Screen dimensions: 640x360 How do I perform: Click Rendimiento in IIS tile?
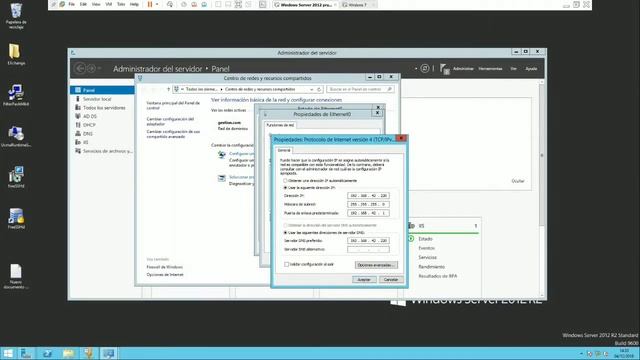tap(431, 267)
